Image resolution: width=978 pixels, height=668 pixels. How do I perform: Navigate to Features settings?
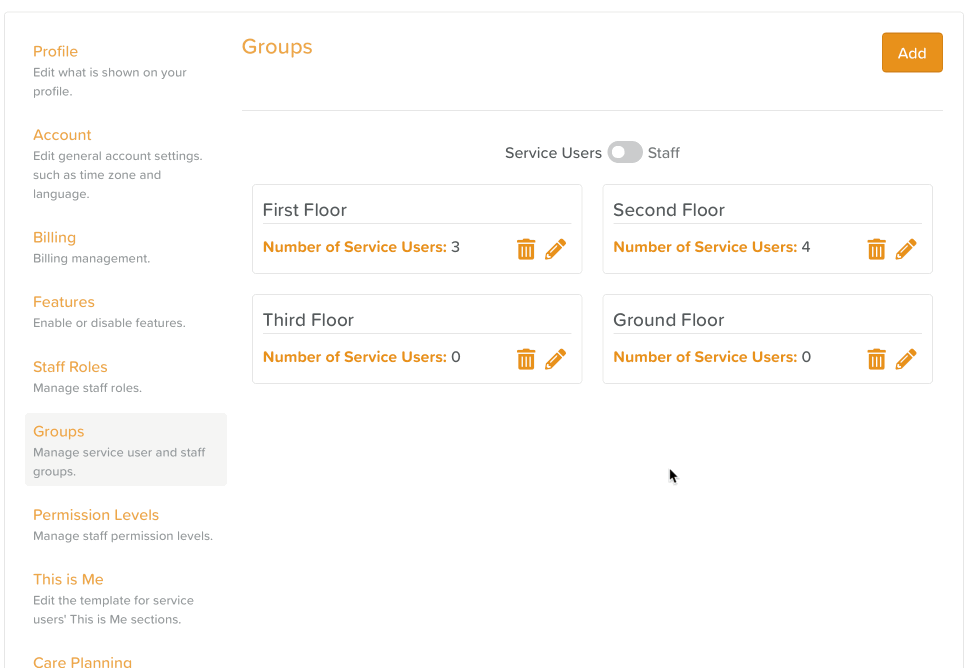pos(64,302)
